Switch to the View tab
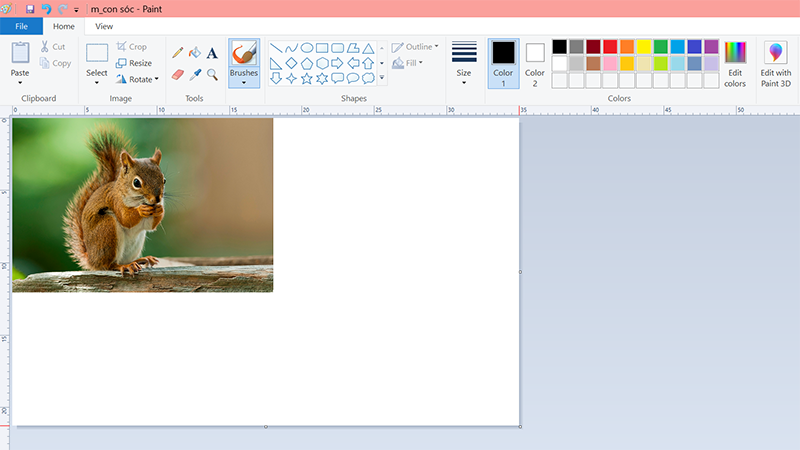 104,26
